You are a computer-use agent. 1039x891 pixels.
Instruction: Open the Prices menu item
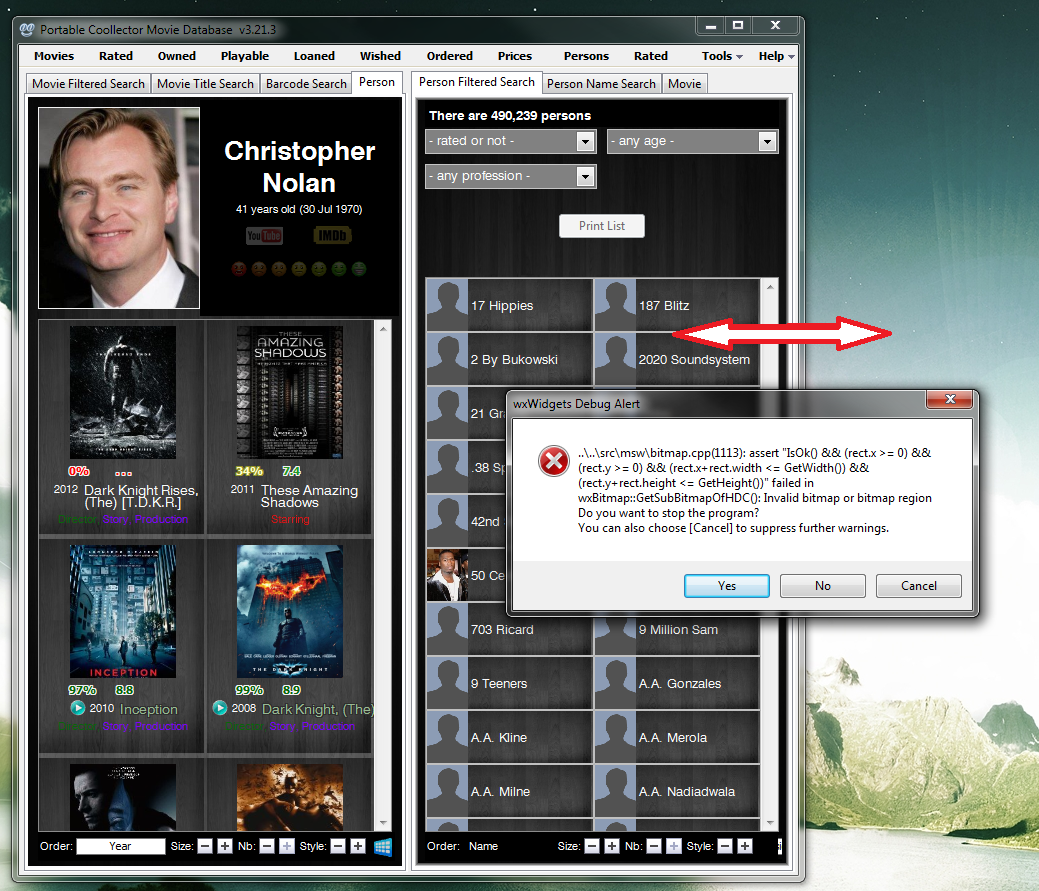pos(515,56)
